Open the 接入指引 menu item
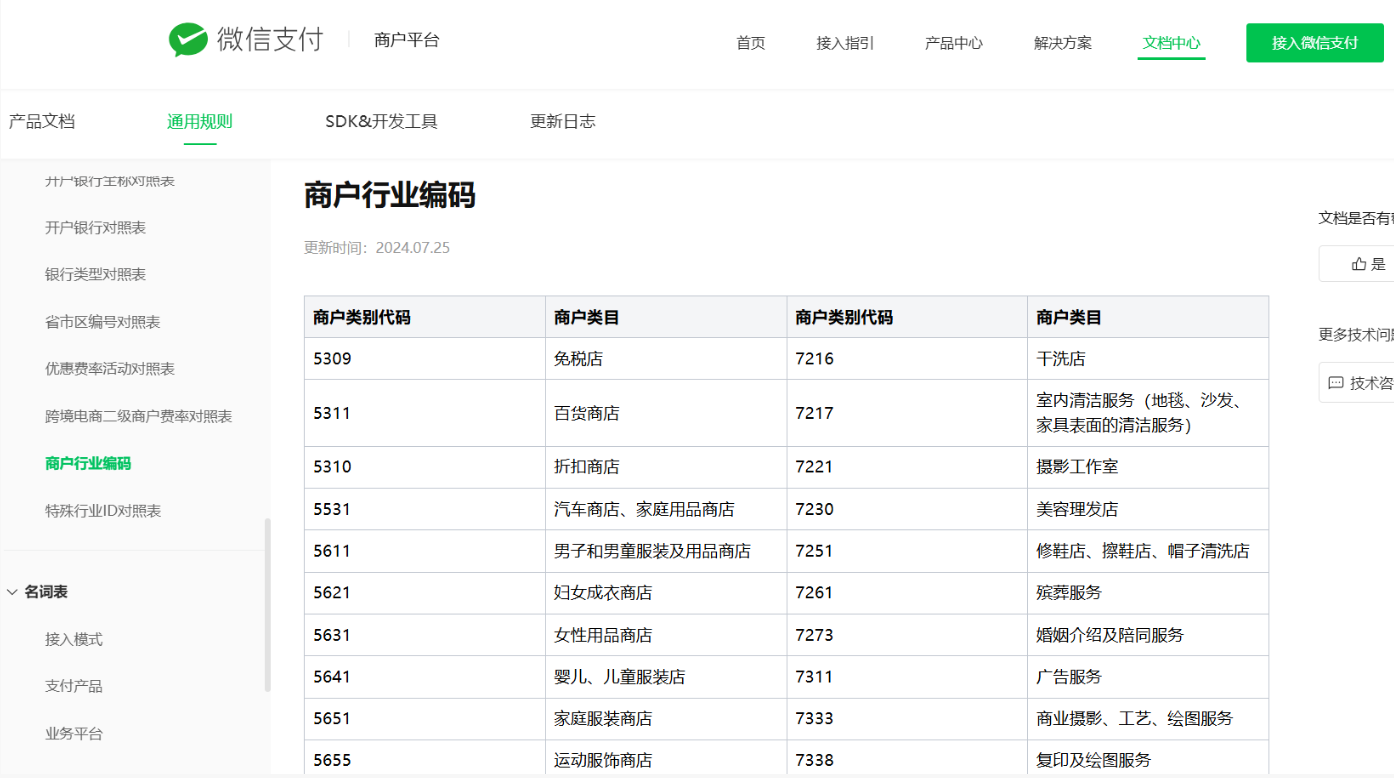This screenshot has height=778, width=1394. point(845,43)
